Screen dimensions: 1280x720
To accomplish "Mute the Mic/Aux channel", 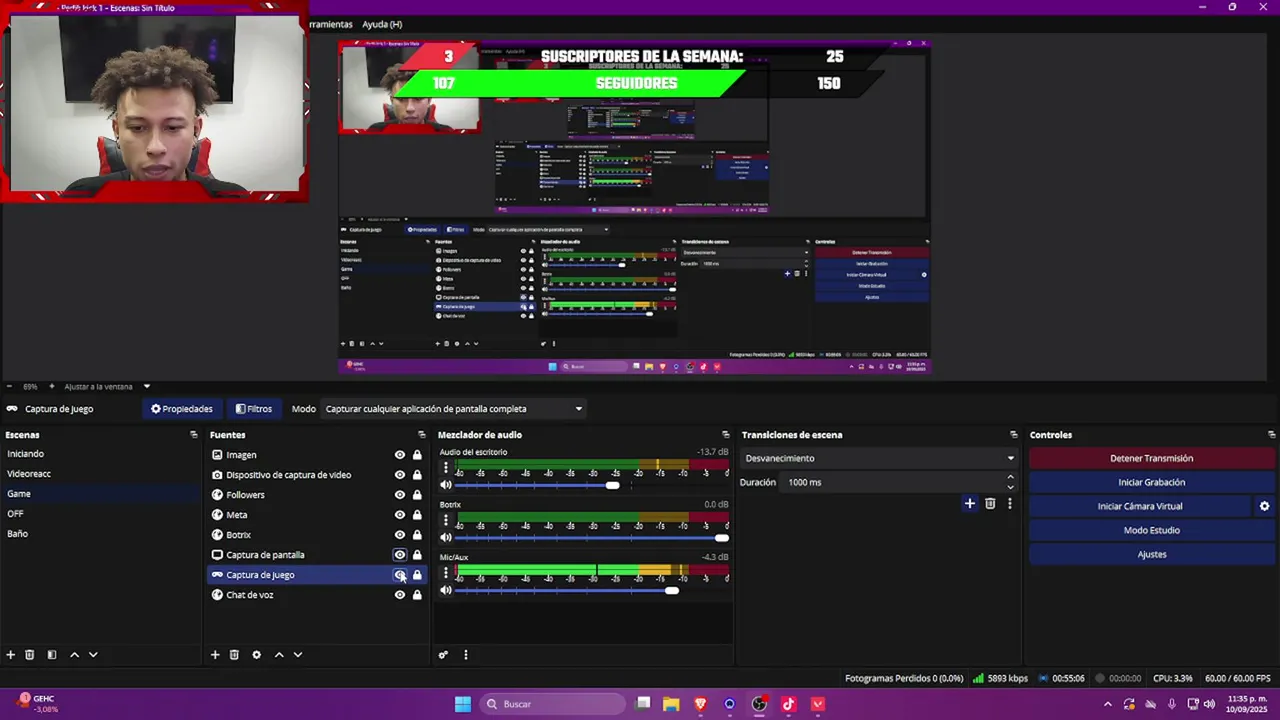I will (x=446, y=590).
